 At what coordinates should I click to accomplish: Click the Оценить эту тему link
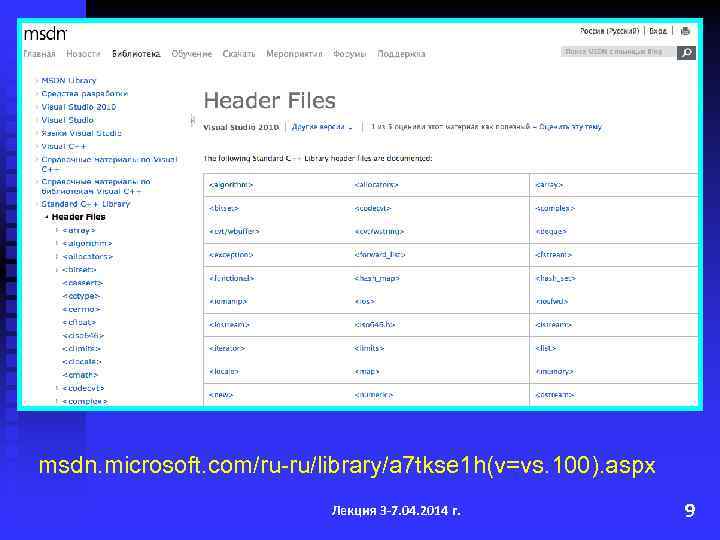pos(570,126)
